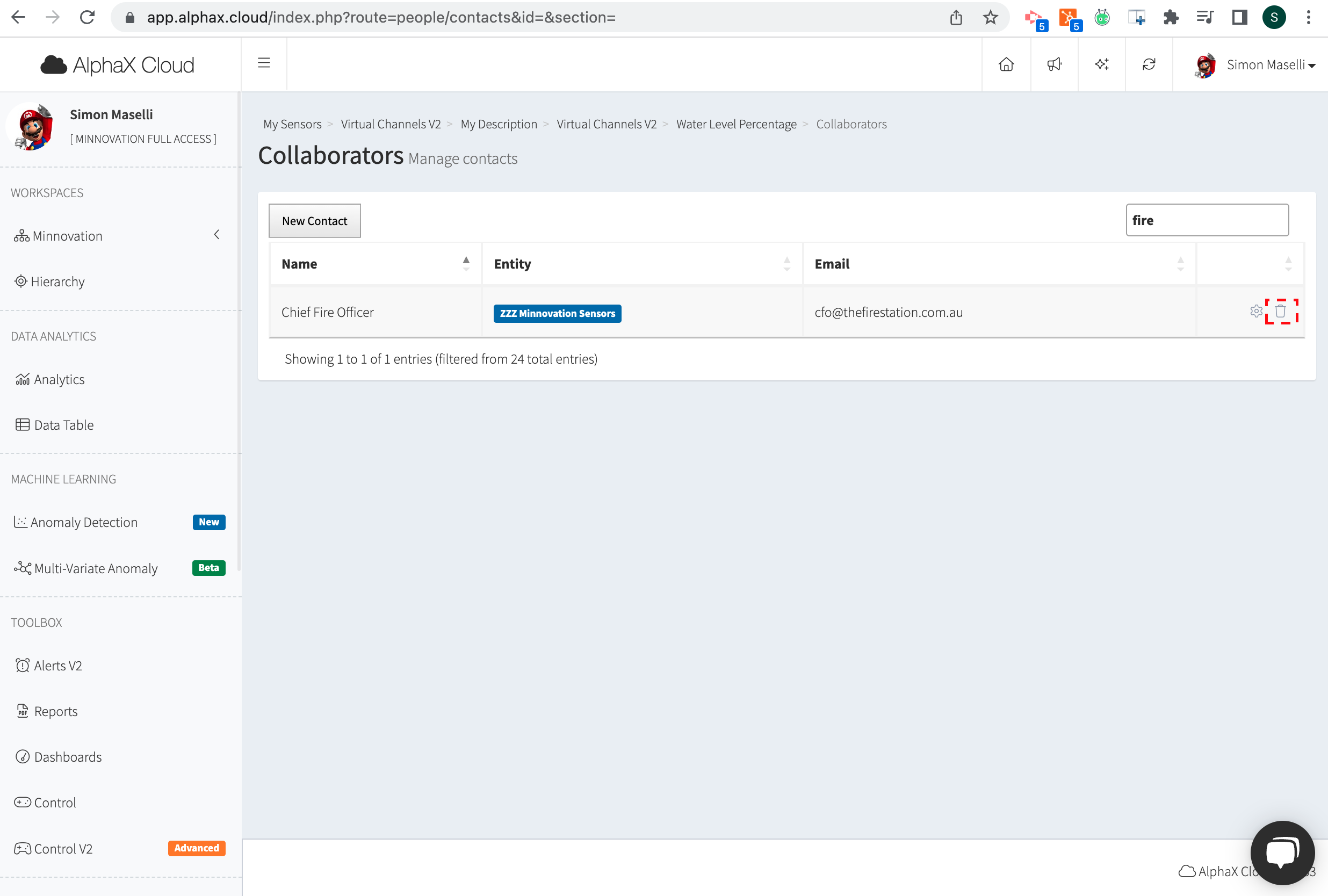Viewport: 1328px width, 896px height.
Task: Go to Alerts V2 in the toolbox
Action: [x=57, y=666]
